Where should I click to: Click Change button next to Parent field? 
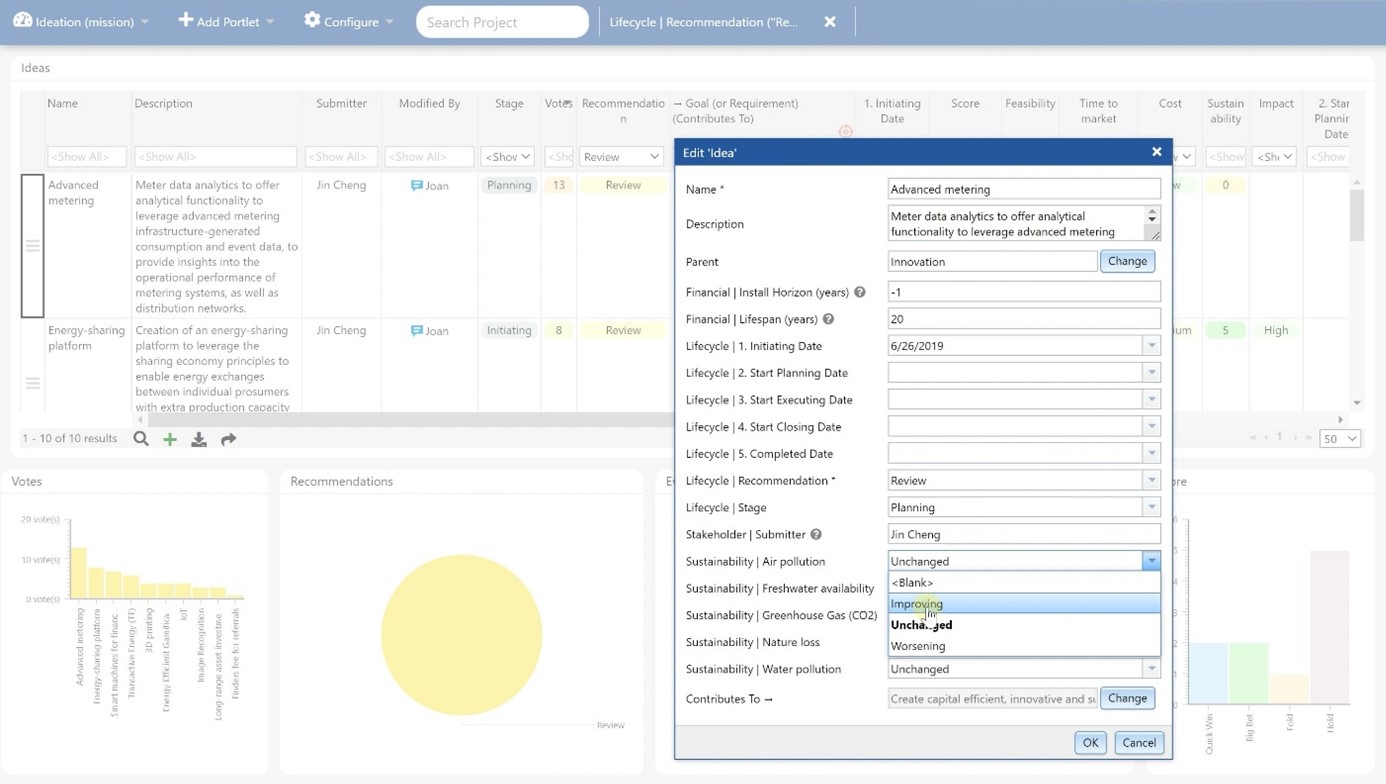point(1127,261)
